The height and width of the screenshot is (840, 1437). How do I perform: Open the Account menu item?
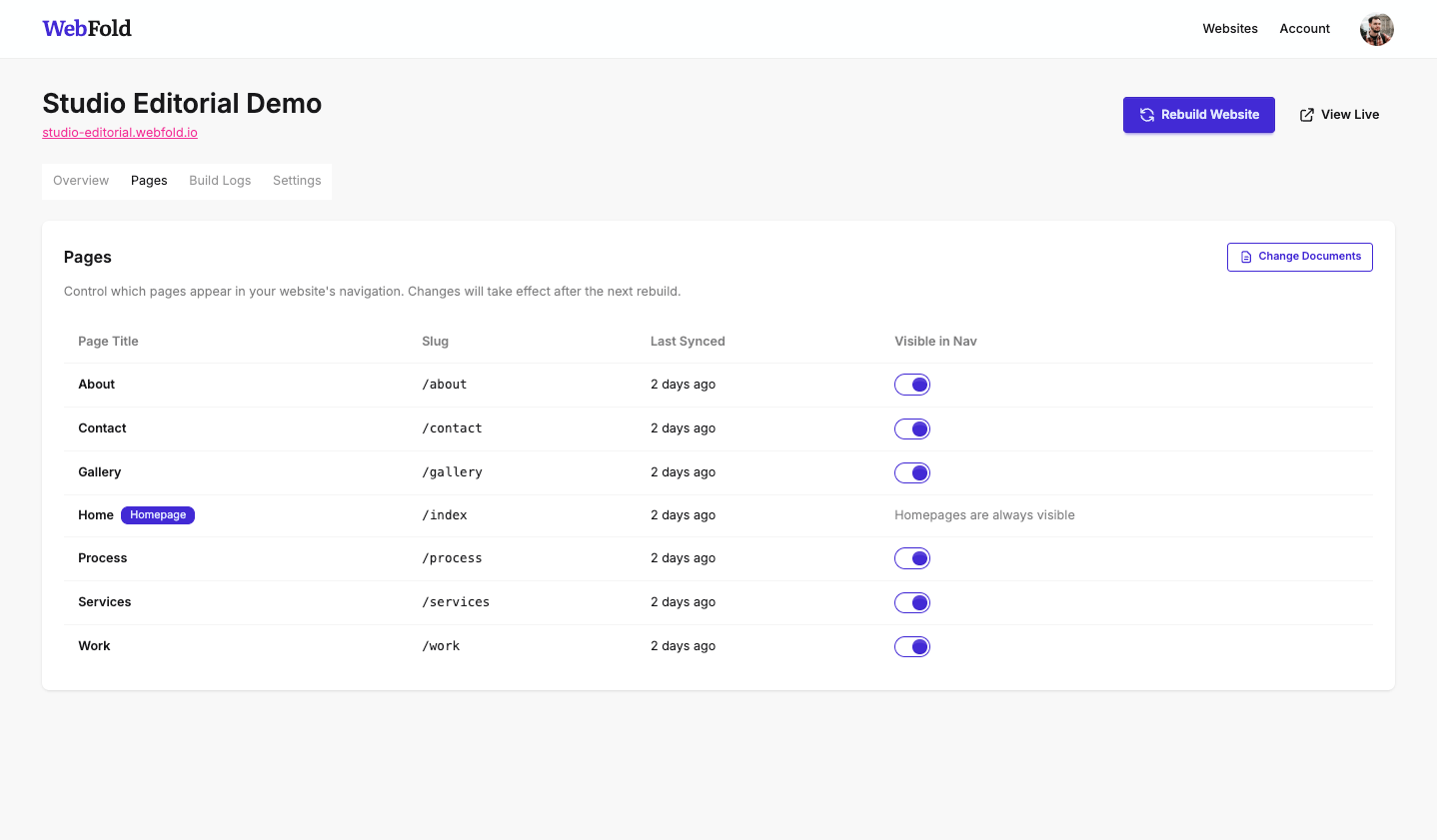1304,28
